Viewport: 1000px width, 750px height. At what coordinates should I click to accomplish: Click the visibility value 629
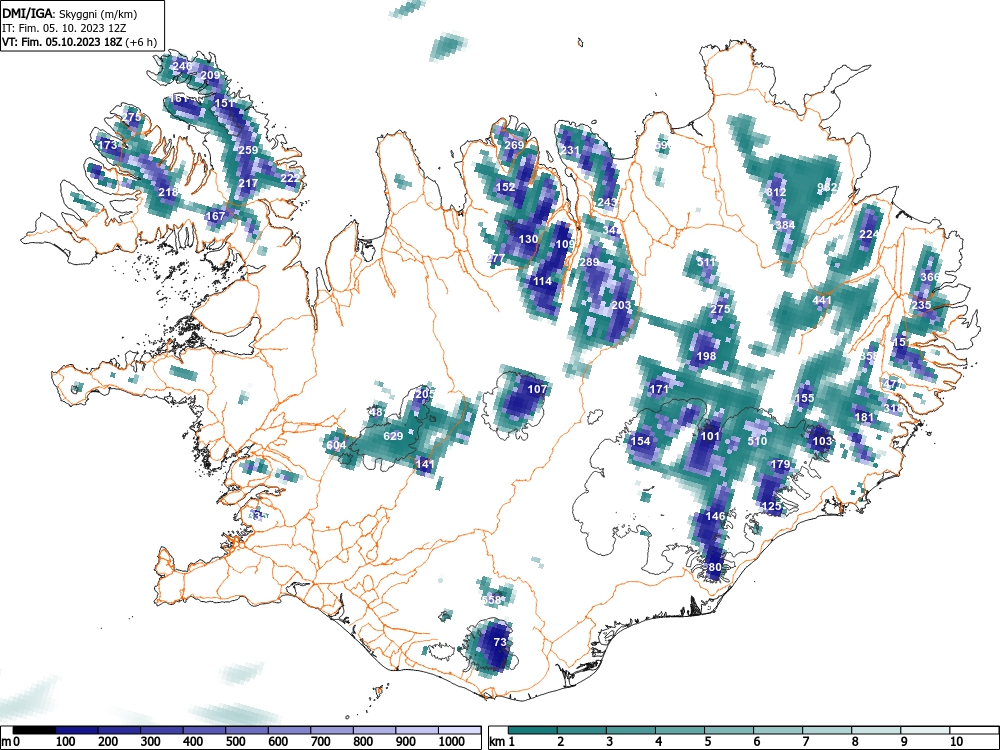click(x=393, y=436)
